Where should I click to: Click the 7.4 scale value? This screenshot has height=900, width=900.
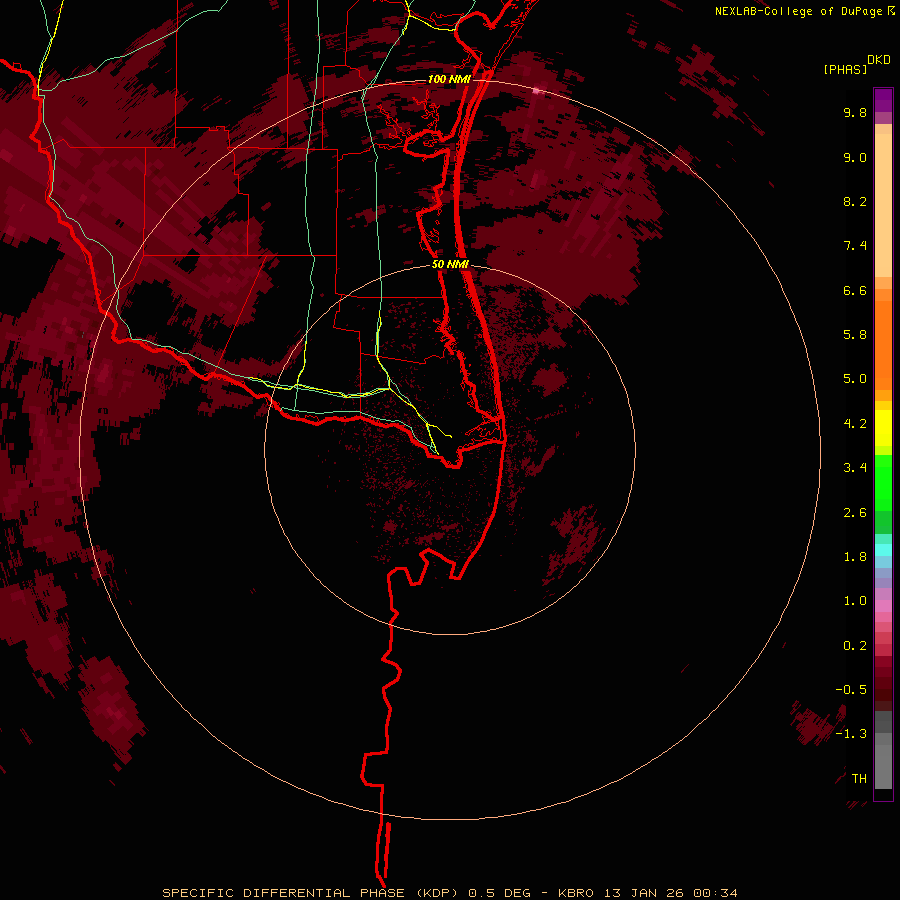[855, 246]
